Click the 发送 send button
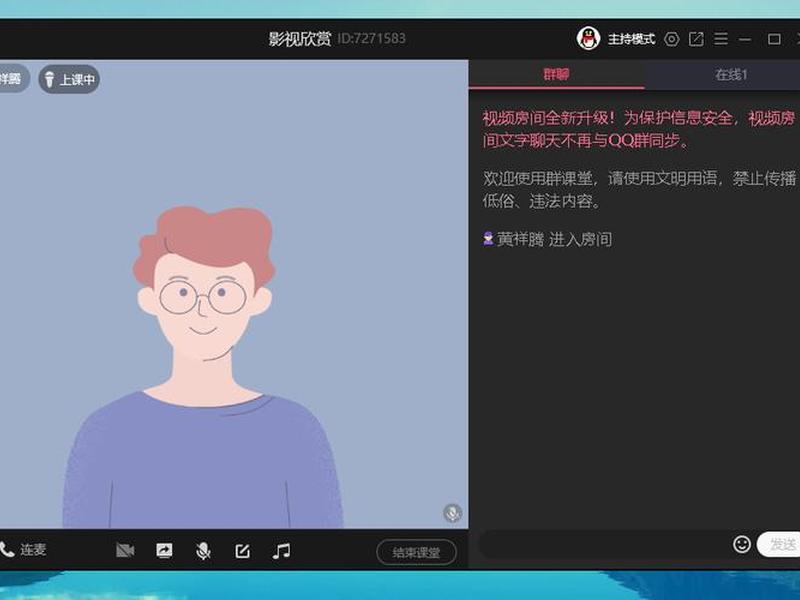This screenshot has height=600, width=800. tap(779, 544)
